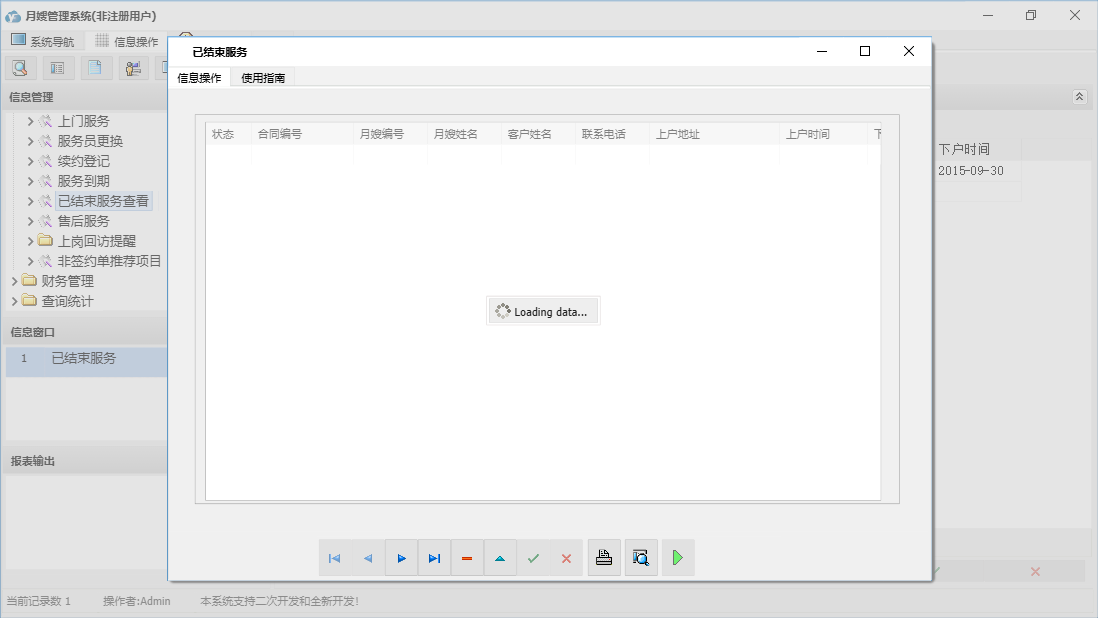
Task: Open the 系统导航 tab
Action: 43,41
